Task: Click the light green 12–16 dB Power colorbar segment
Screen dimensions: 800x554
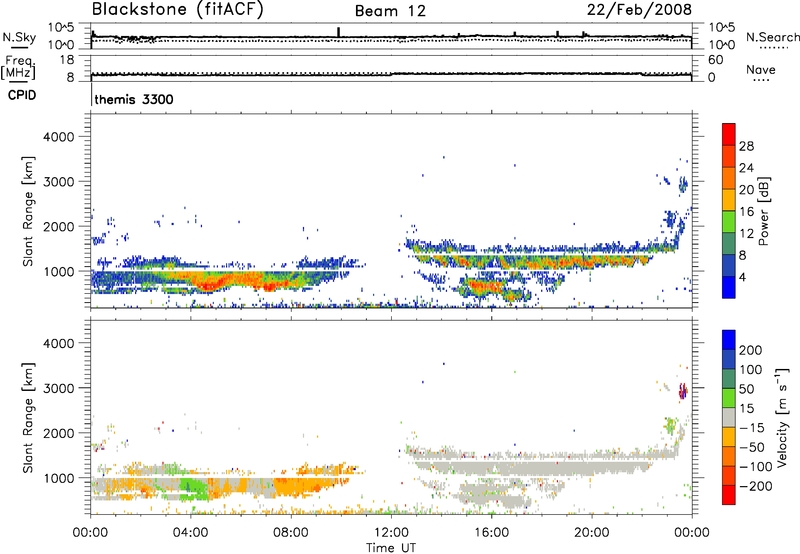Action: (x=729, y=221)
